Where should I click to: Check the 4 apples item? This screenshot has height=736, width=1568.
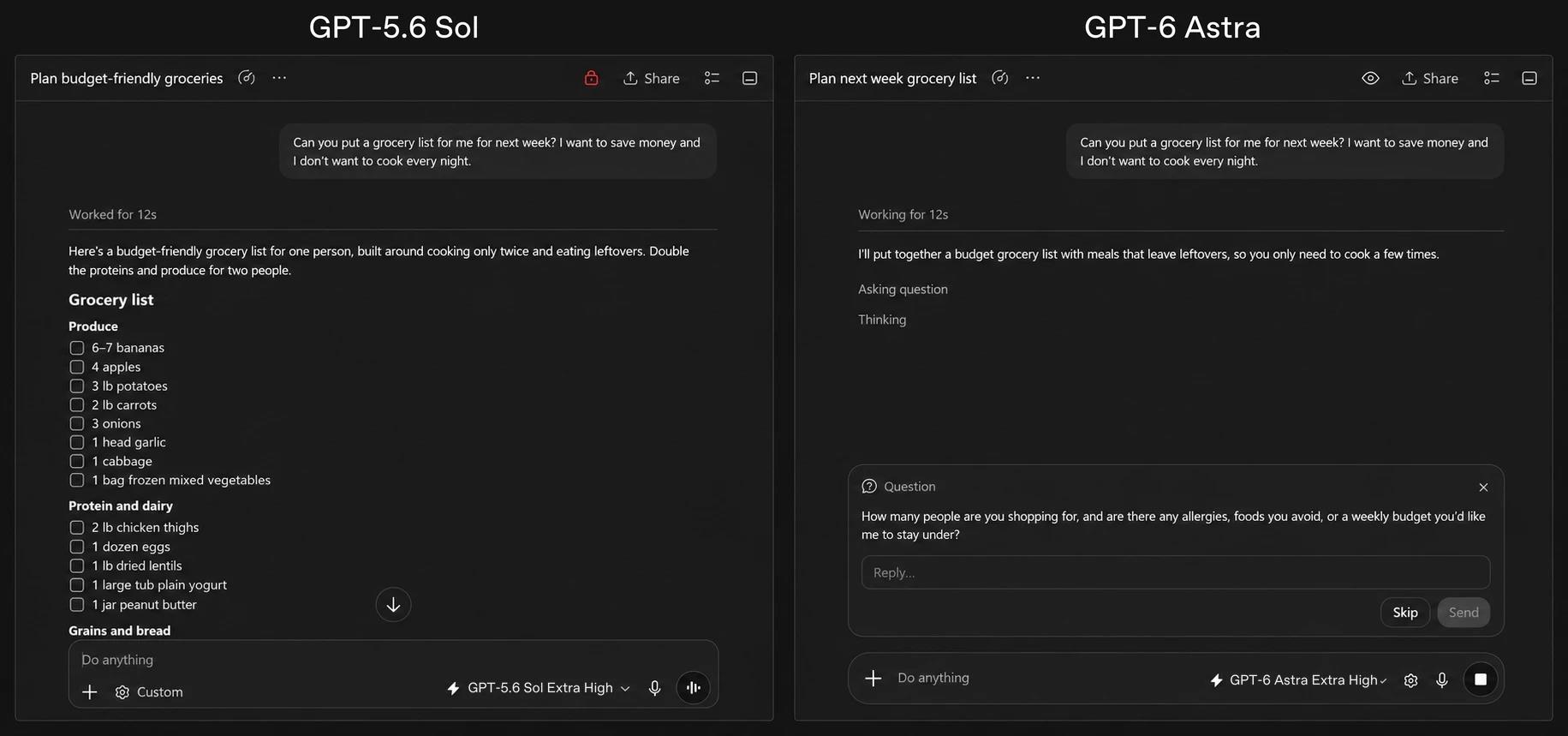click(77, 367)
